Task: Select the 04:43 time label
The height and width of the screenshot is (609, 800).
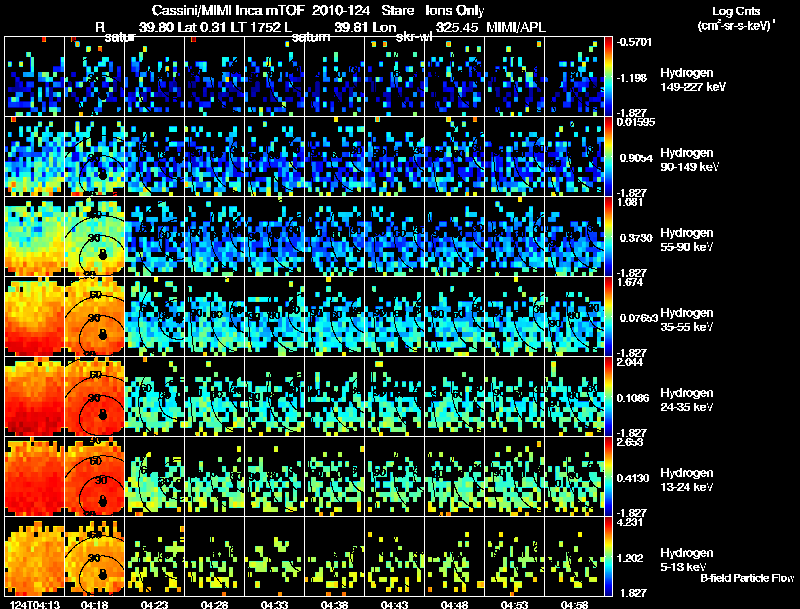Action: click(x=393, y=603)
